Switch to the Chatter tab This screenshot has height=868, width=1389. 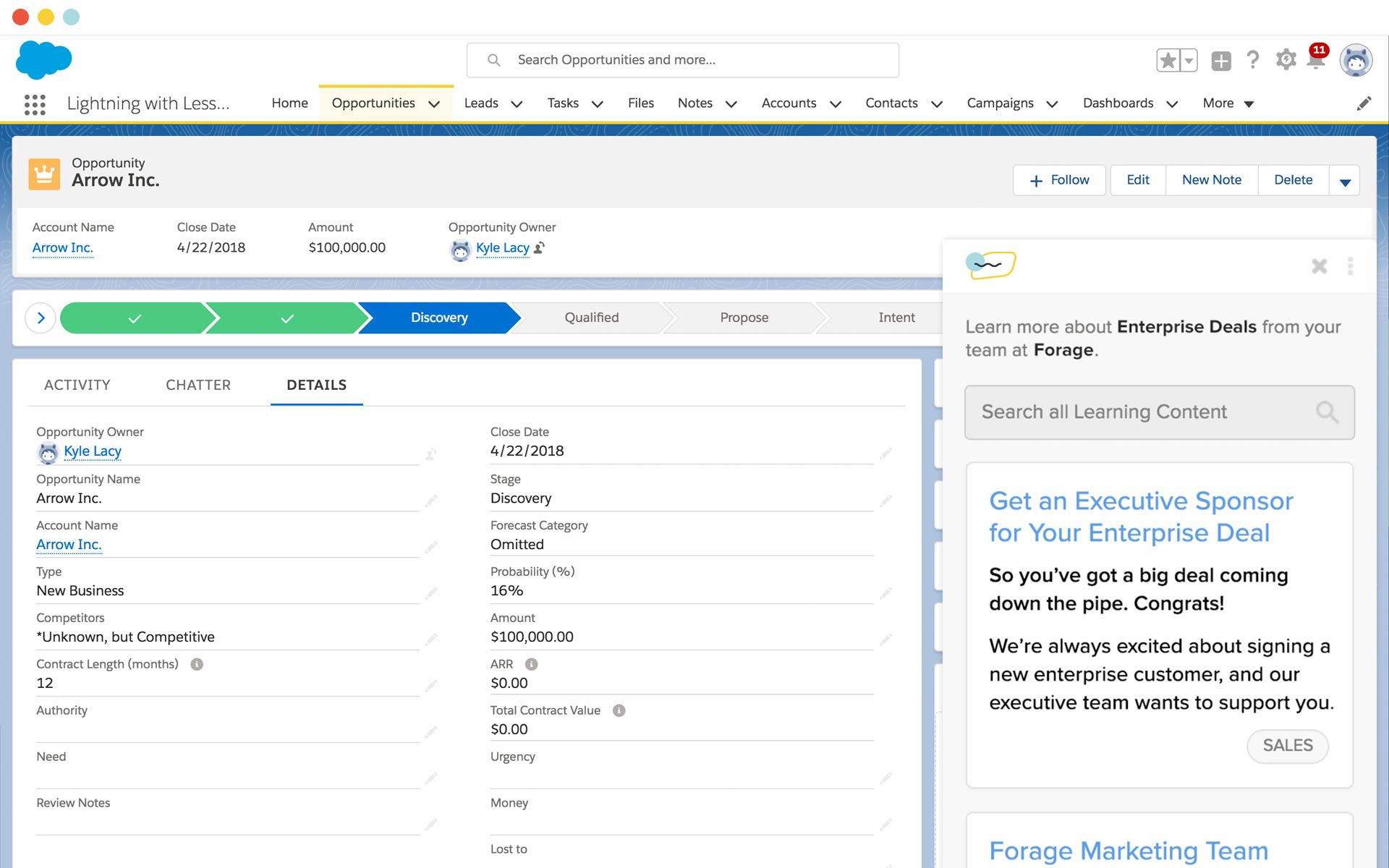click(198, 385)
